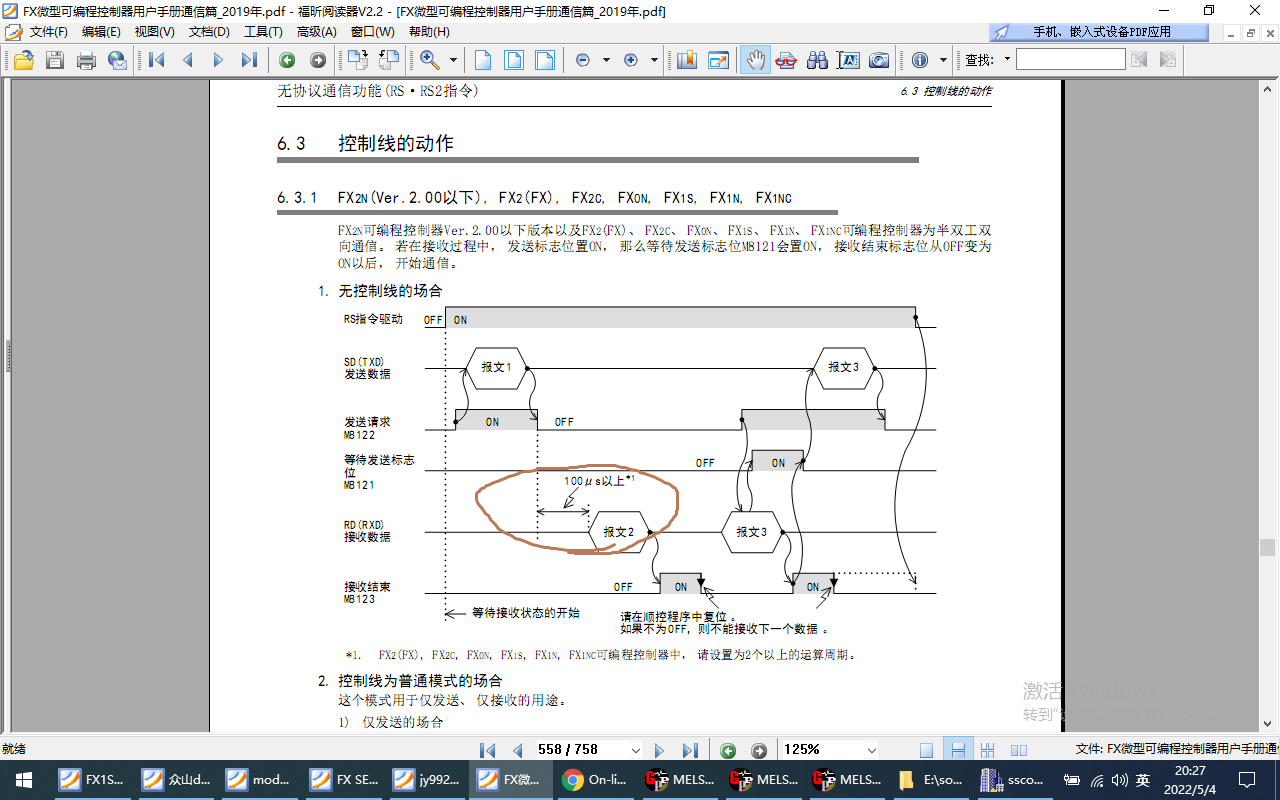Activate the text selection tool
Image resolution: width=1280 pixels, height=800 pixels.
coord(847,60)
